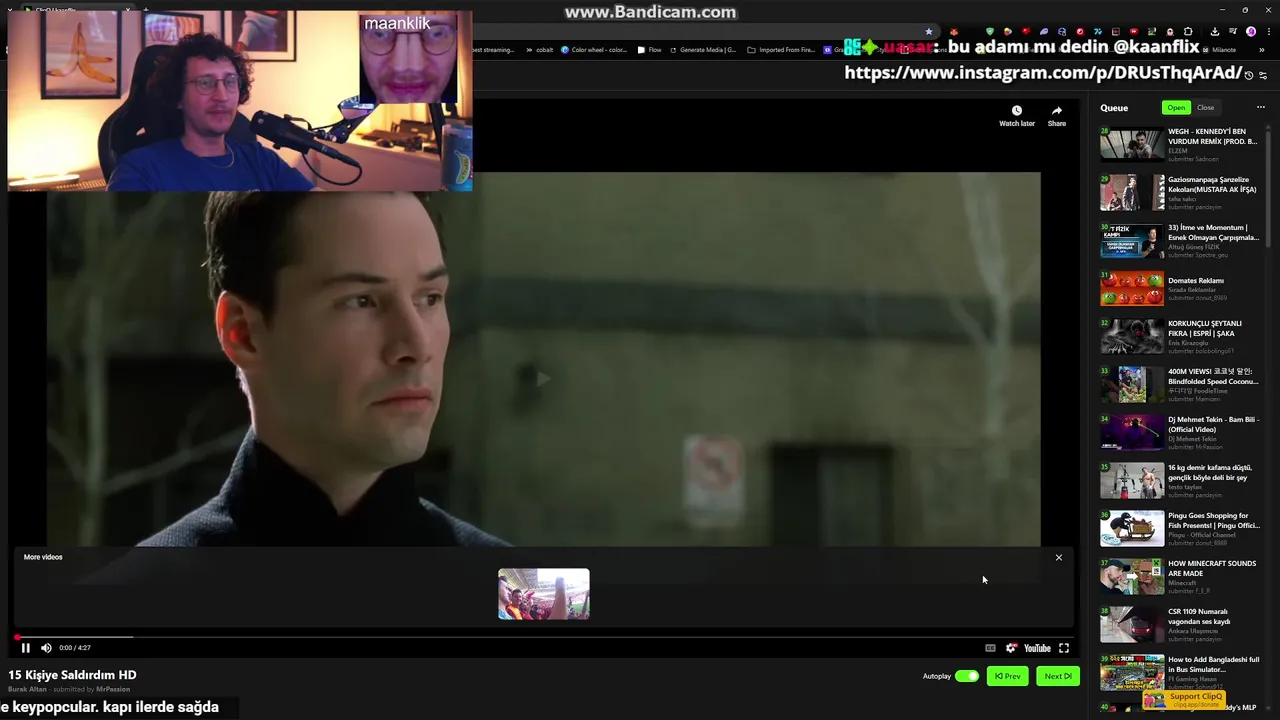The width and height of the screenshot is (1280, 720).
Task: Open the browser Downloads icon
Action: [x=1215, y=32]
